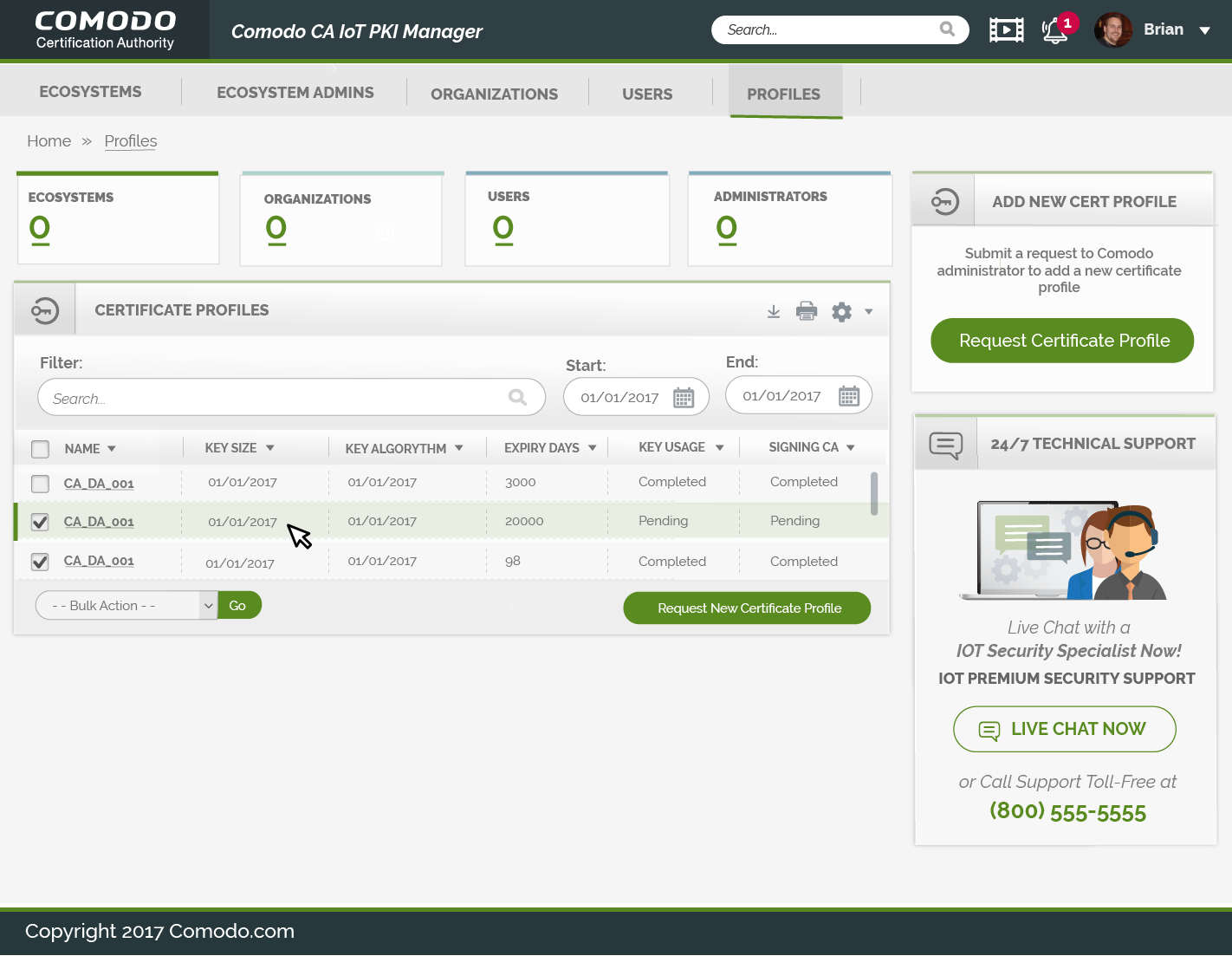This screenshot has height=956, width=1232.
Task: Click the Comodo Certification Authority logo
Action: (105, 29)
